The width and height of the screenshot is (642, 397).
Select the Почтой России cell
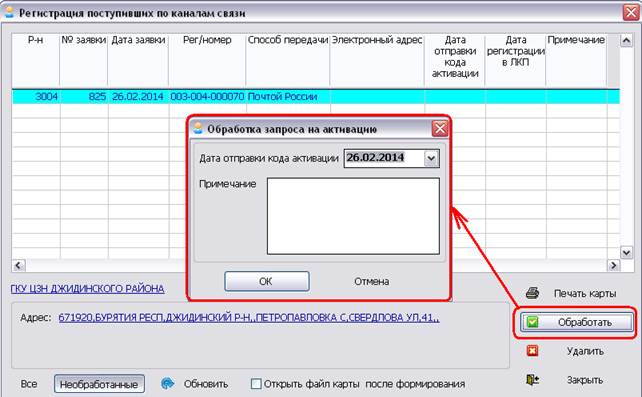point(288,97)
